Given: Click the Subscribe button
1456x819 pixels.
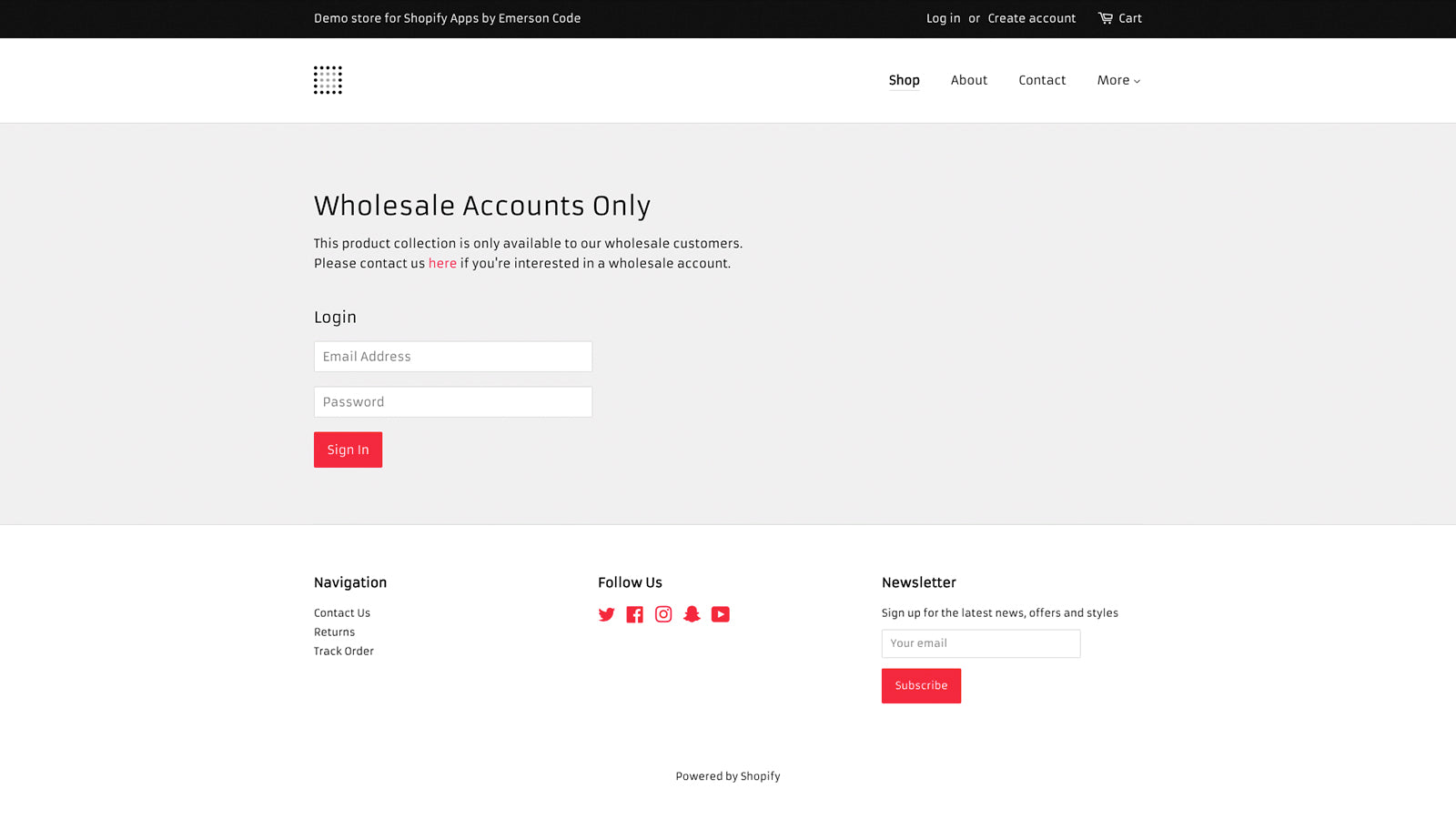Looking at the screenshot, I should click(921, 685).
